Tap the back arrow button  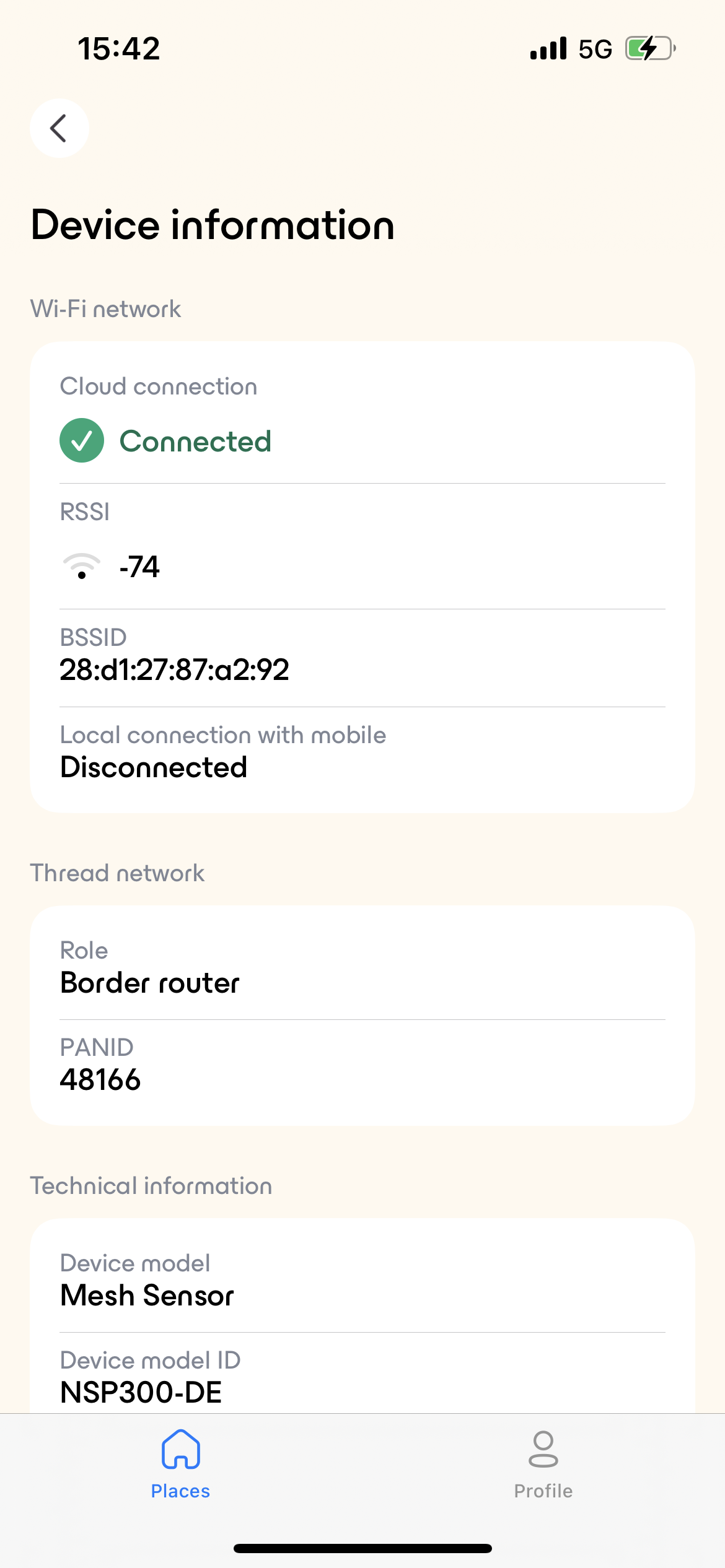(59, 128)
